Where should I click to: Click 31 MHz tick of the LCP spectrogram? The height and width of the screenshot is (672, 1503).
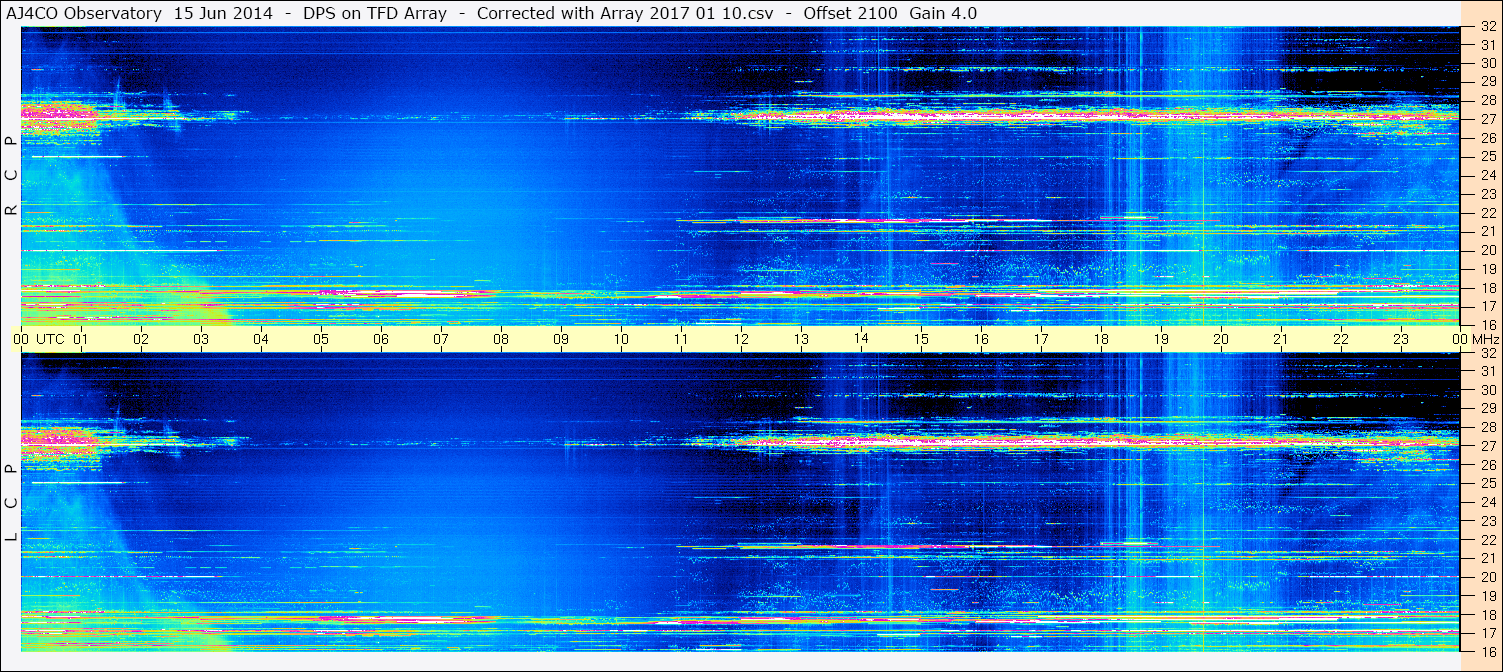[x=1487, y=371]
